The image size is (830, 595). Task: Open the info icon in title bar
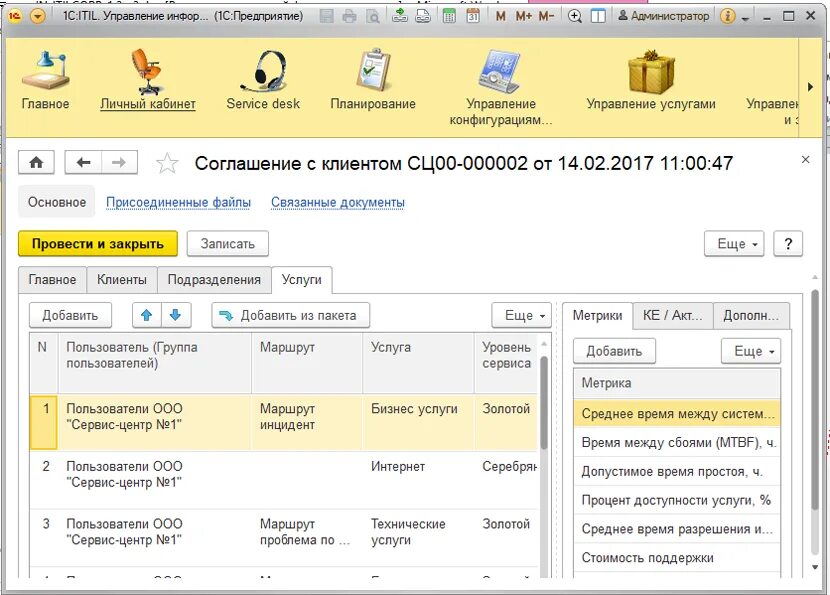click(x=727, y=16)
